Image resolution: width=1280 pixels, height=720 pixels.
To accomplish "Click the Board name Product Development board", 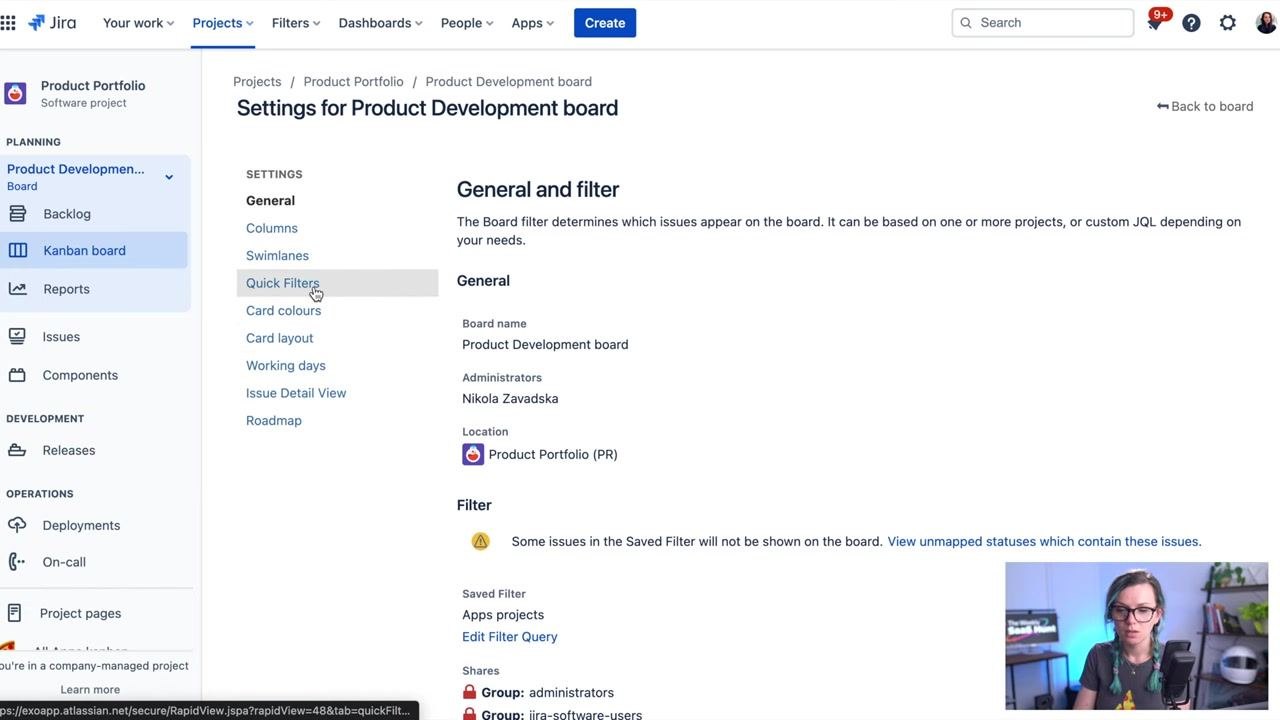I will click(x=545, y=344).
